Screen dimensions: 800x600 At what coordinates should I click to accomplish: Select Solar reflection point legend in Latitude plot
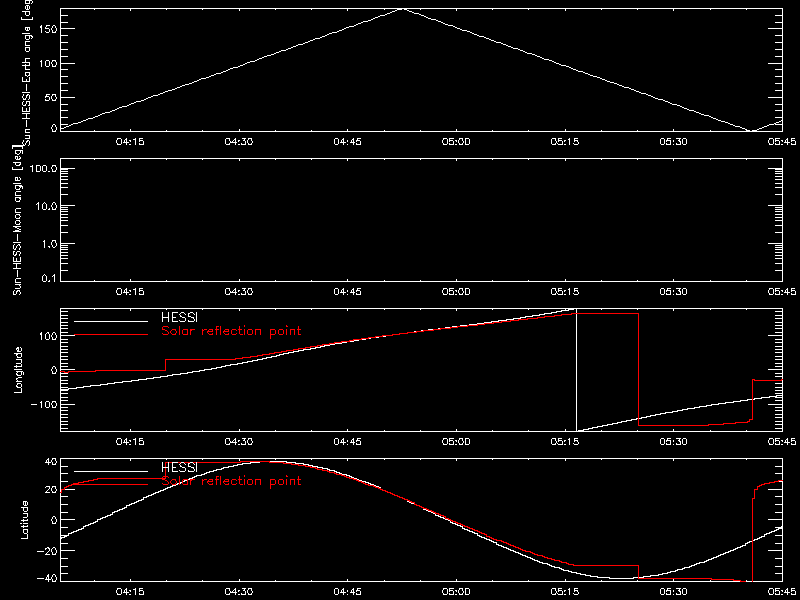[231, 481]
